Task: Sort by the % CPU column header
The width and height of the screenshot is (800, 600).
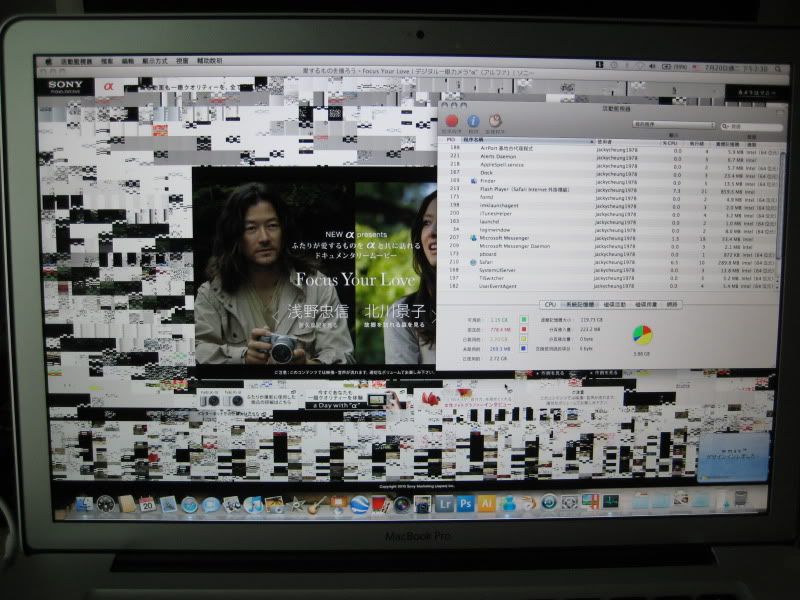Action: pyautogui.click(x=670, y=143)
